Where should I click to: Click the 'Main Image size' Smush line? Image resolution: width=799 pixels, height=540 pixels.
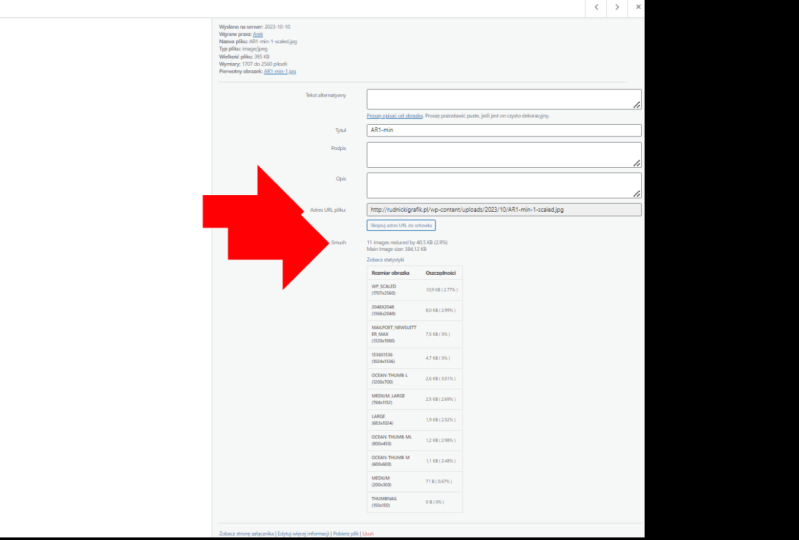pos(396,249)
